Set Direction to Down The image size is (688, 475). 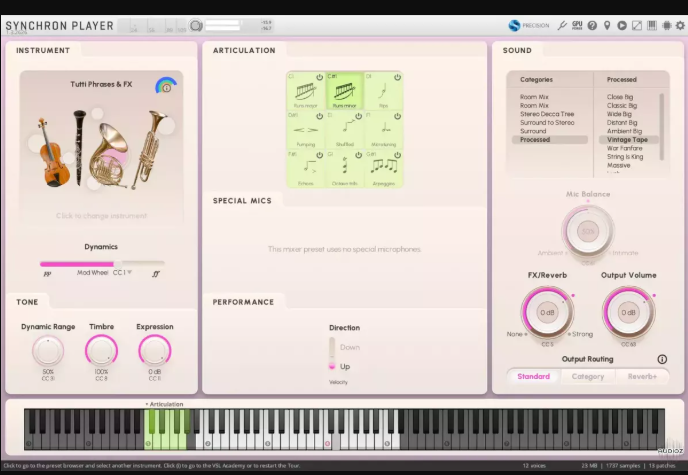[x=349, y=347]
